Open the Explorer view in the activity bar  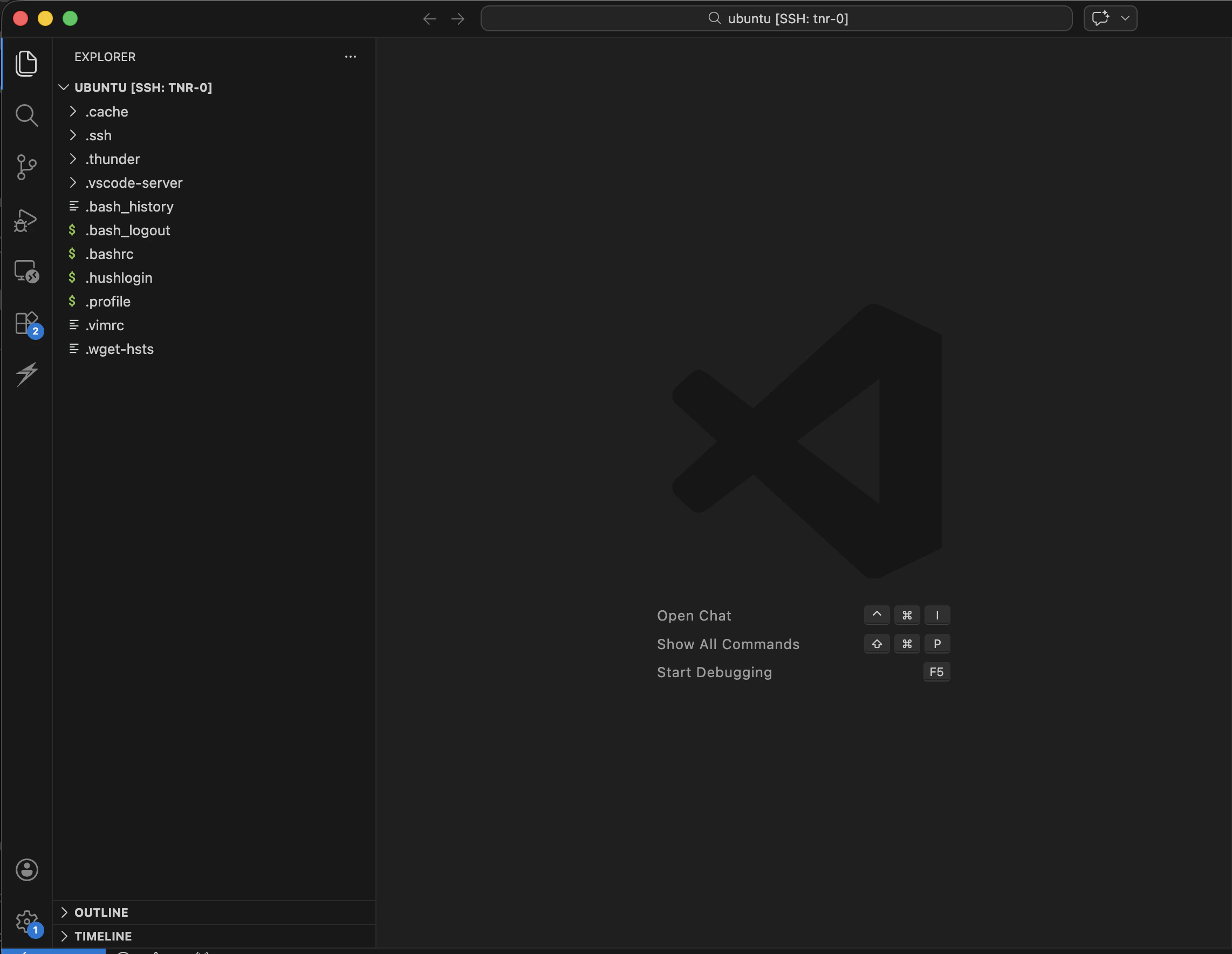click(26, 63)
